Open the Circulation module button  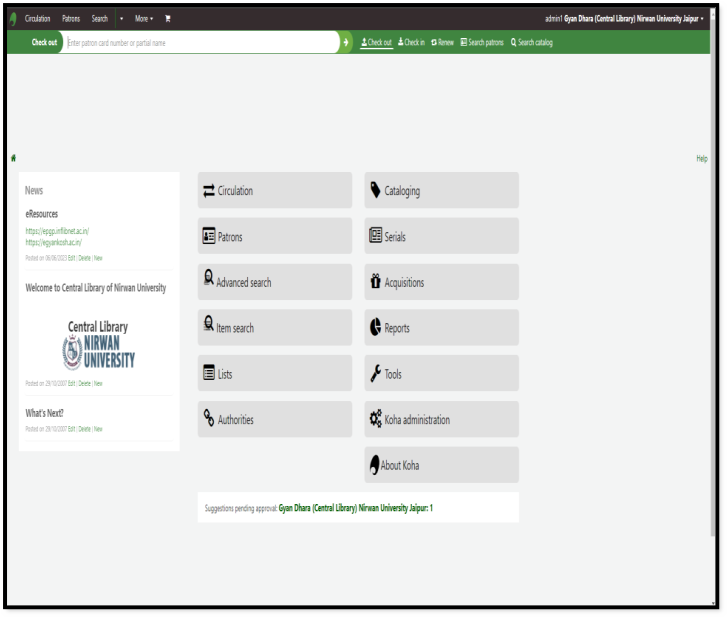275,191
